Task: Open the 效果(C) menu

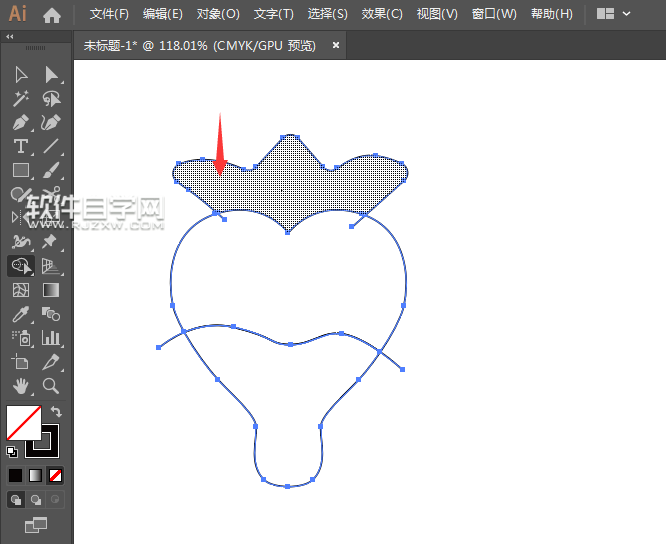Action: (382, 14)
